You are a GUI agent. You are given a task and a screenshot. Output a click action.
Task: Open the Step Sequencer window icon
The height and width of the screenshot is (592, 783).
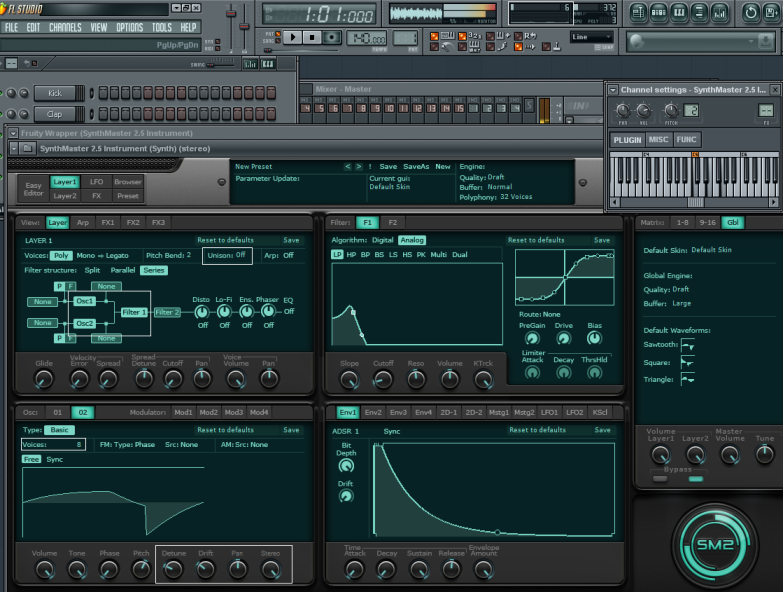(659, 12)
